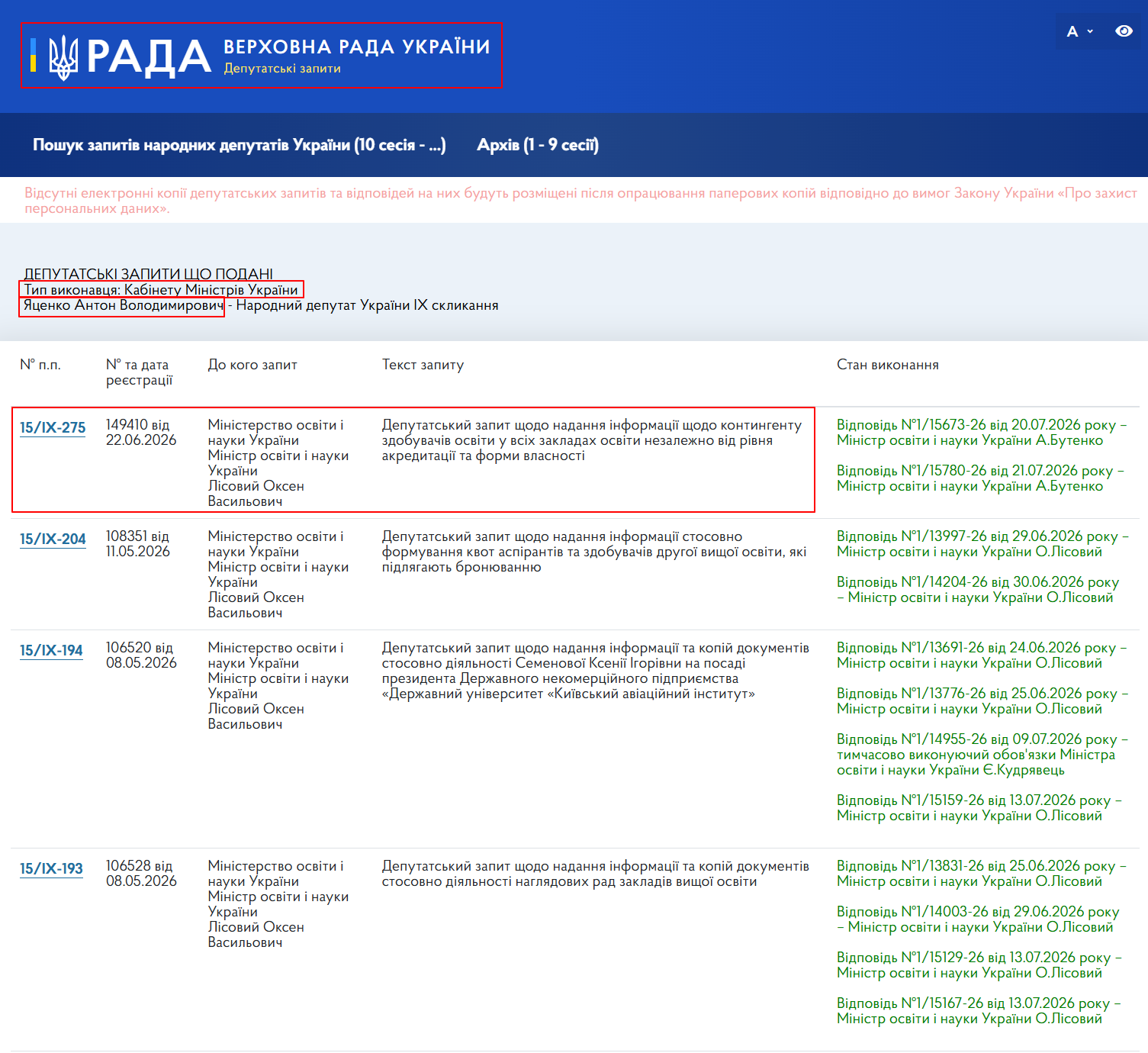
Task: Open request link 15/IX-193
Action: tap(51, 868)
